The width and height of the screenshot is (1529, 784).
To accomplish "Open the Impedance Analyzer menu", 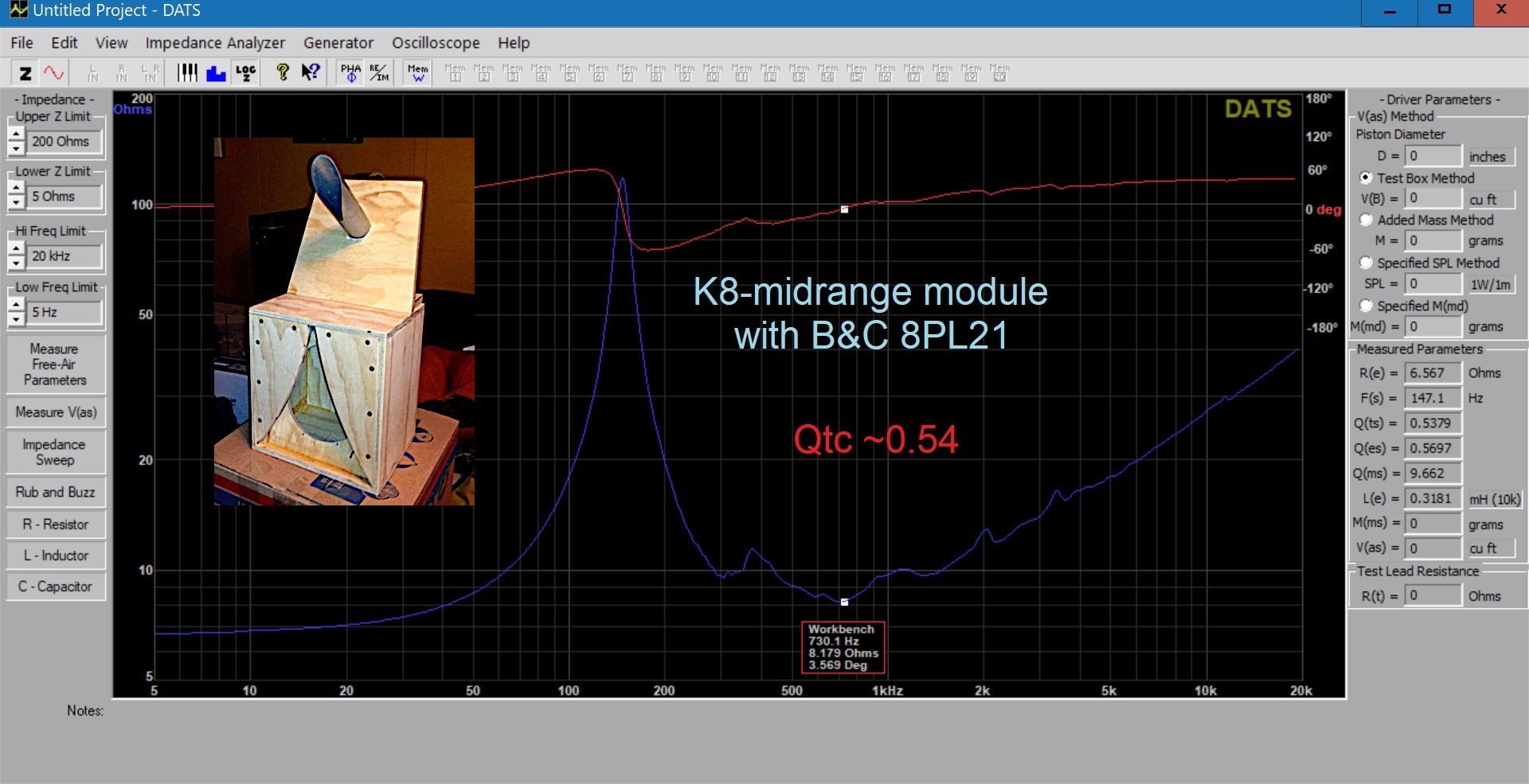I will coord(215,43).
